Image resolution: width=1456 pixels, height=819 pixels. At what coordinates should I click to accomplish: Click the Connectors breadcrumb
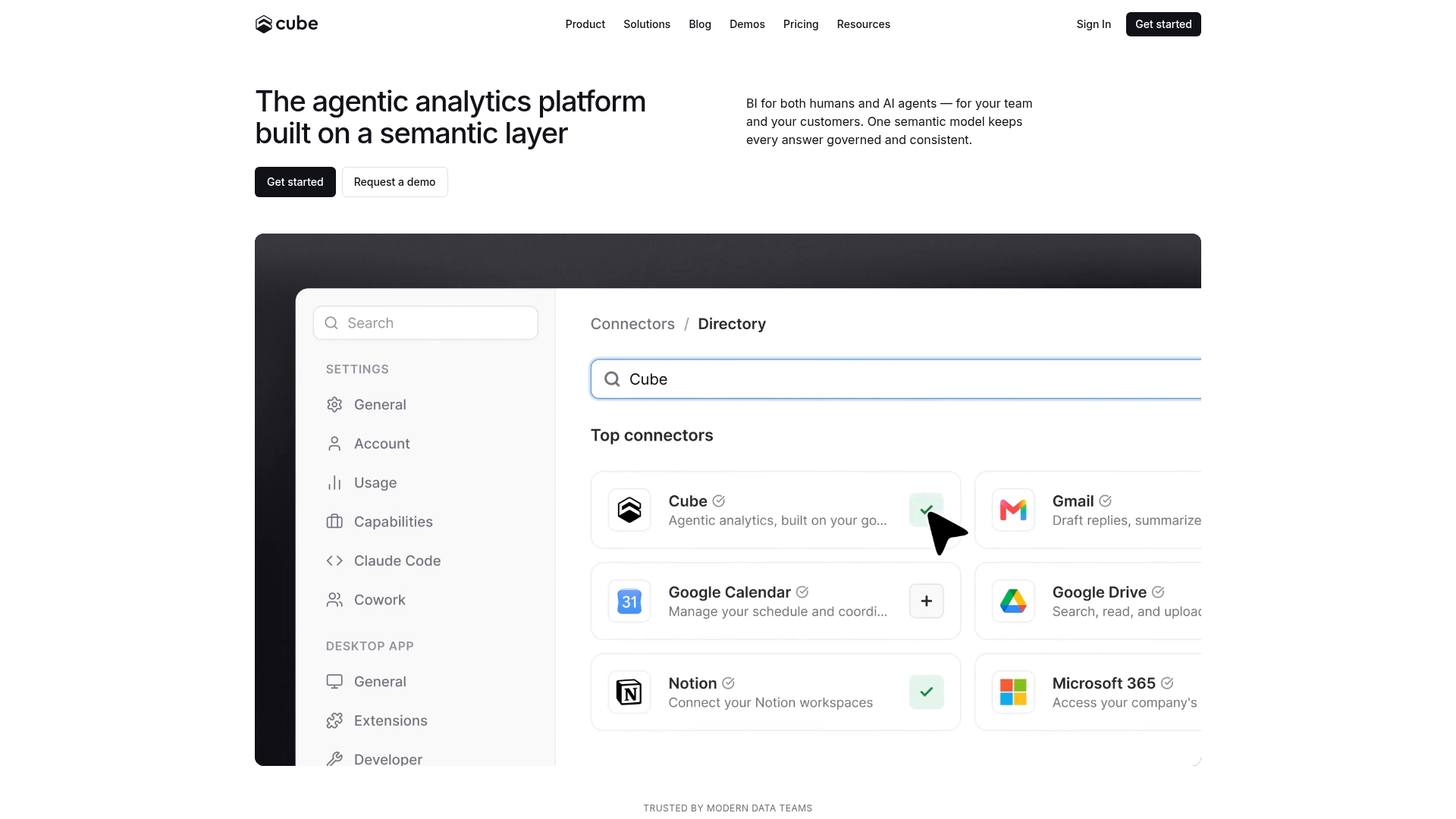pyautogui.click(x=632, y=324)
